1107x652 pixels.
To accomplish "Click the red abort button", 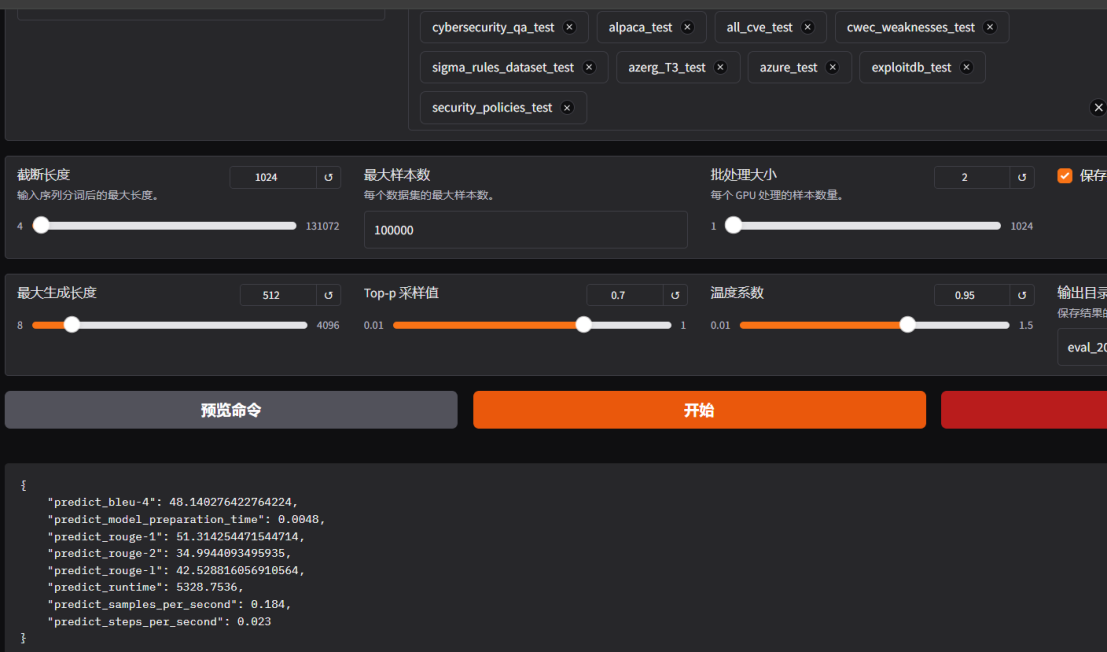I will (x=1024, y=410).
